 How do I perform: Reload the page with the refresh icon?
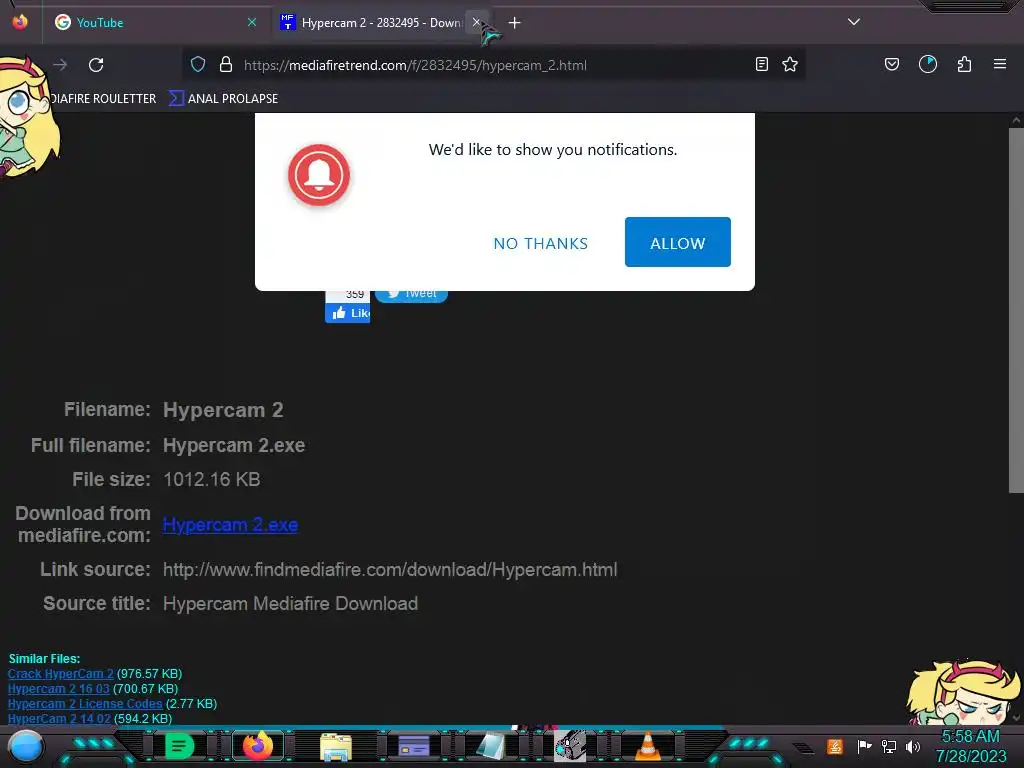pos(96,65)
